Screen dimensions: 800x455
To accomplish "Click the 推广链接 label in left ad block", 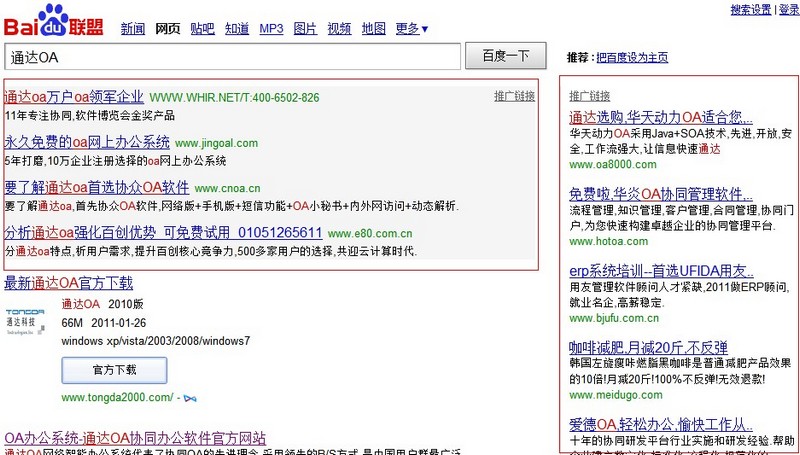I will [514, 96].
